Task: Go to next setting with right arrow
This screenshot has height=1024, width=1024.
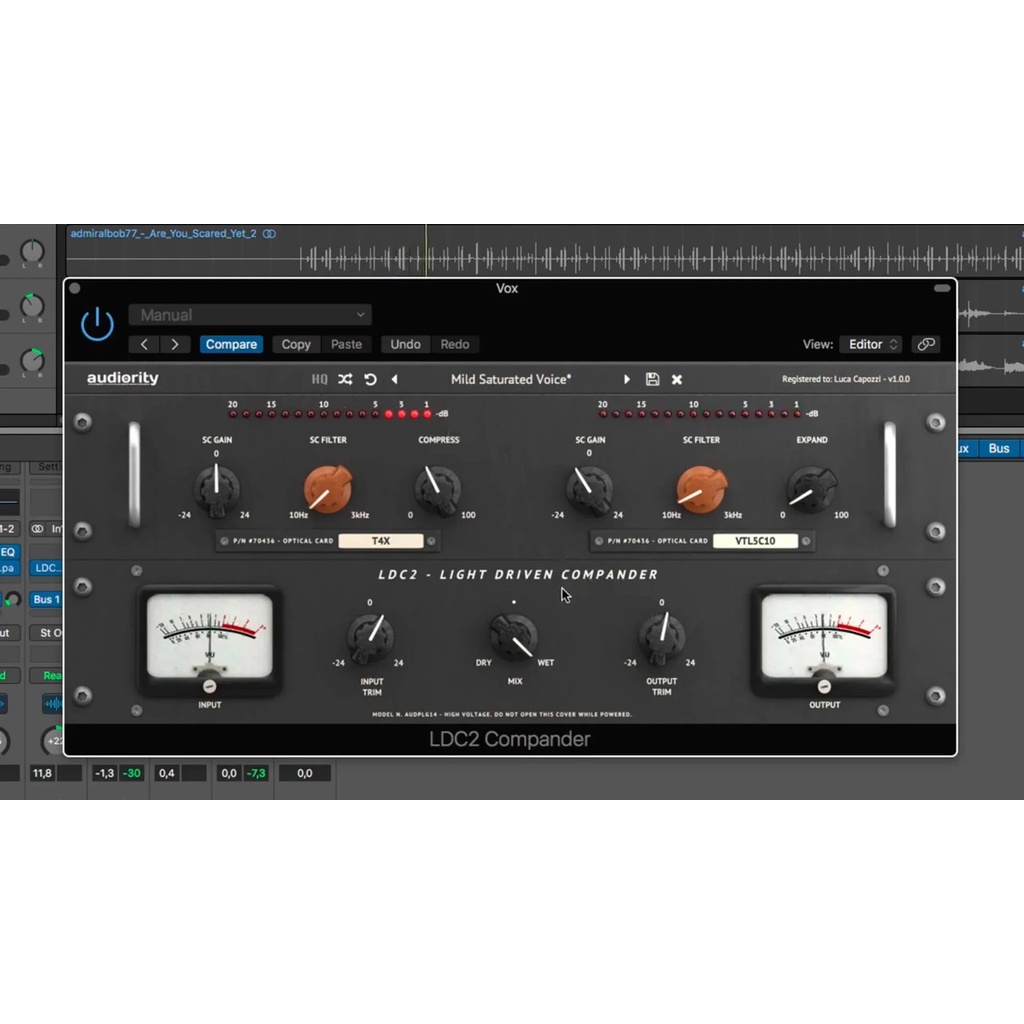Action: coord(174,344)
